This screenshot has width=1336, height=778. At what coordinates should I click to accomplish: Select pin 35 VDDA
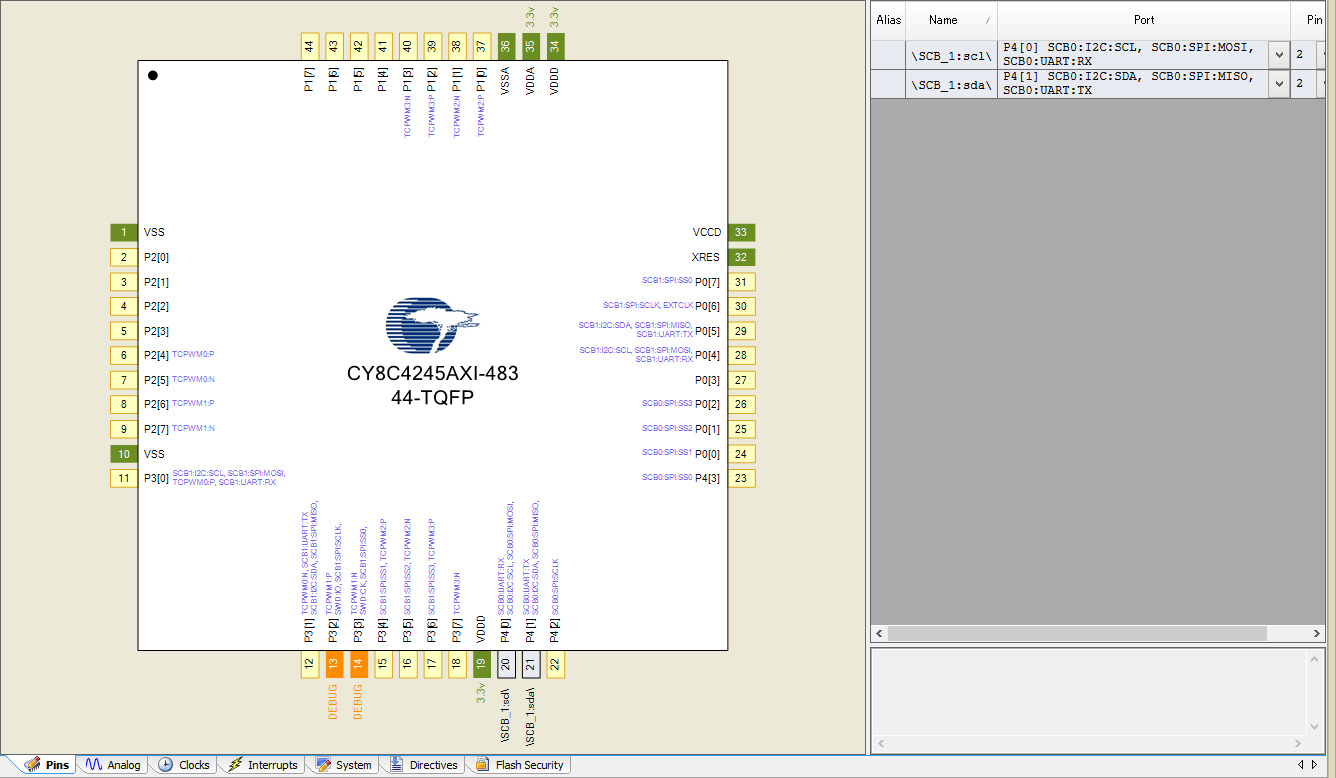tap(531, 46)
